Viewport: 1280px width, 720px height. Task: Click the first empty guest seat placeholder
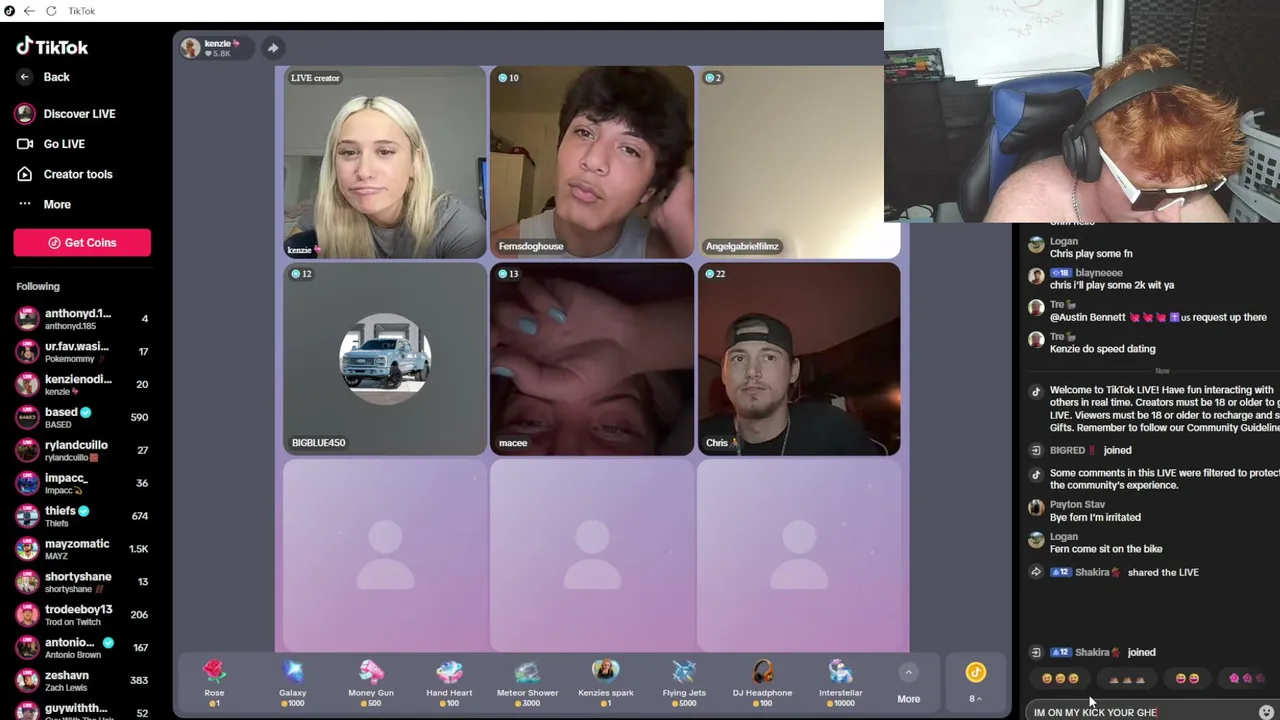(384, 555)
